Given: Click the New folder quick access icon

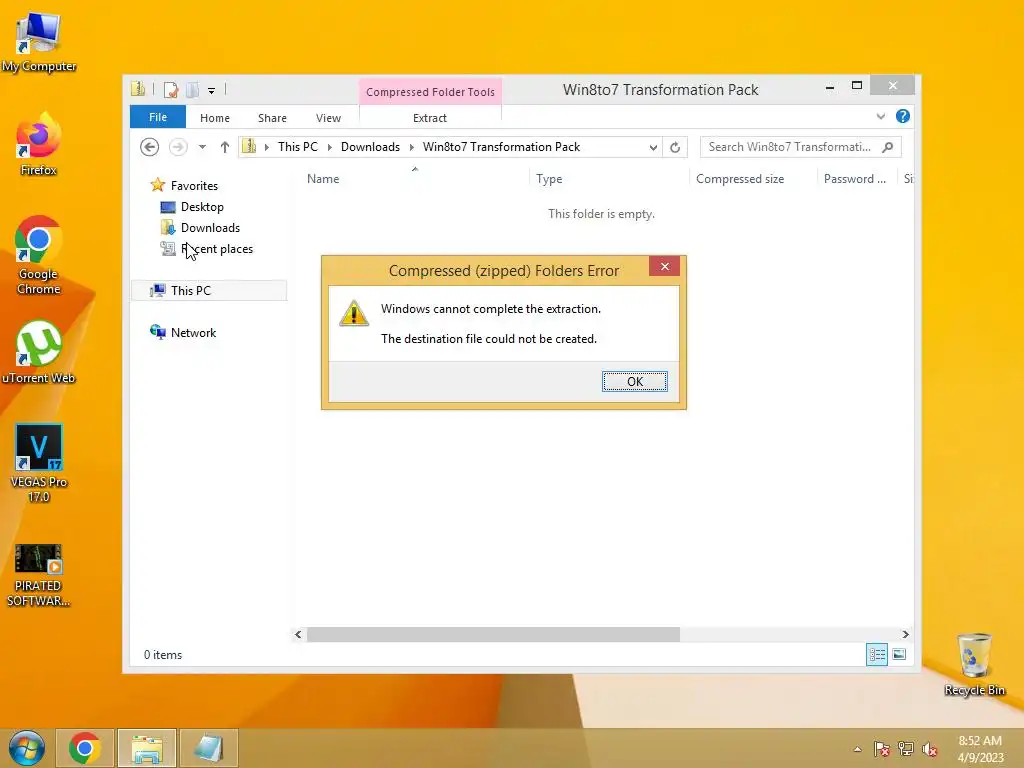Looking at the screenshot, I should pos(192,89).
